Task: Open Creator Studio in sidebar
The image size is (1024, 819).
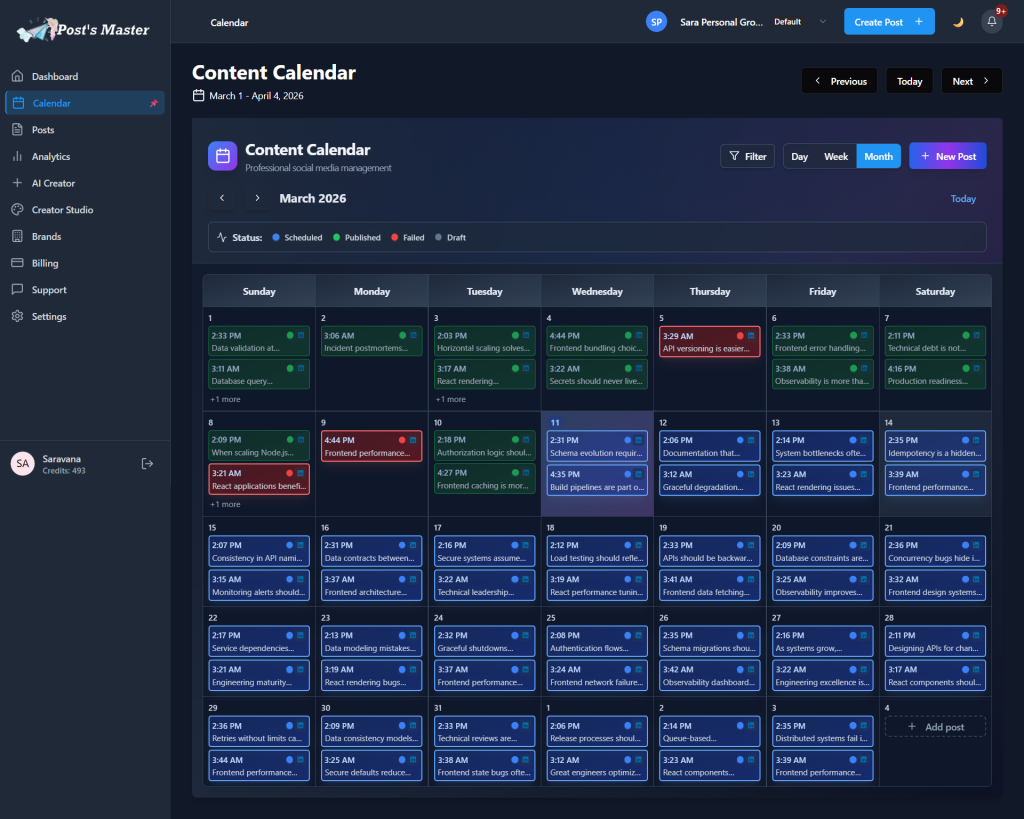Action: (62, 210)
